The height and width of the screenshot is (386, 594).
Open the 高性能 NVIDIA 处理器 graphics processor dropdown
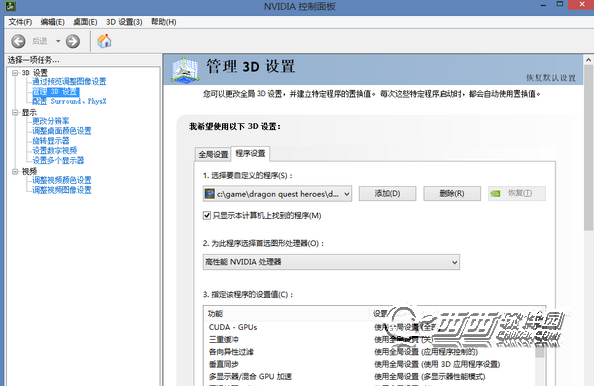pyautogui.click(x=331, y=262)
